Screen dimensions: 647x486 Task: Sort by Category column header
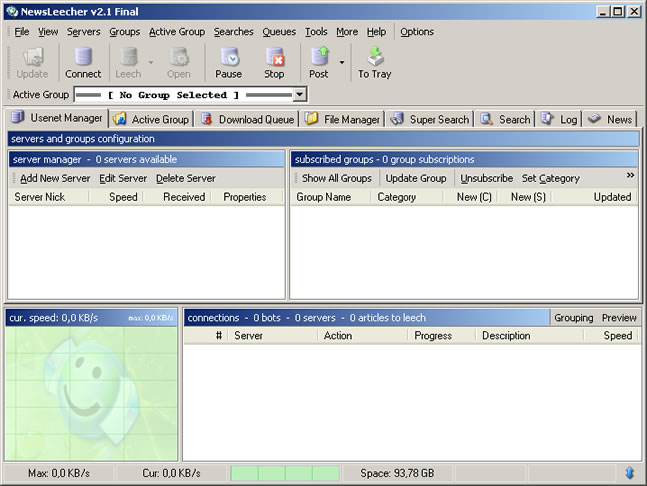coord(406,197)
